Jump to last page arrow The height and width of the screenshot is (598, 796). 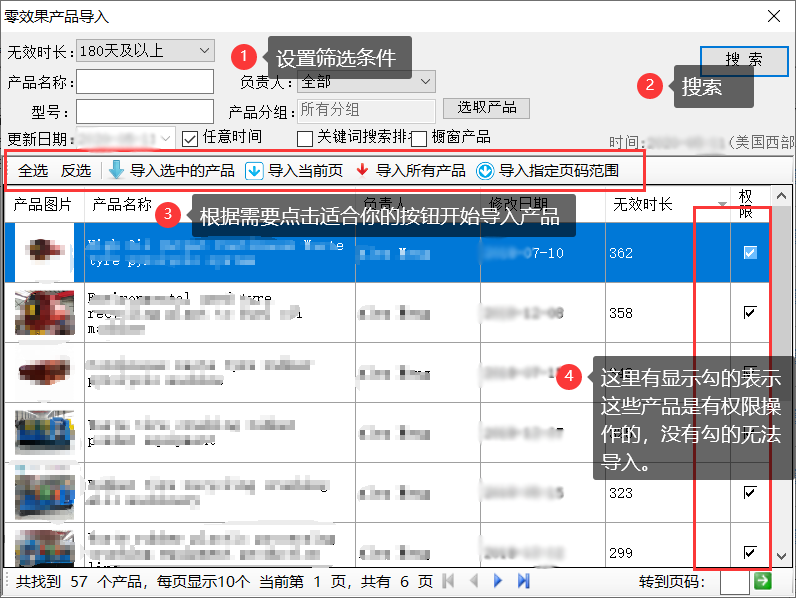tap(523, 581)
